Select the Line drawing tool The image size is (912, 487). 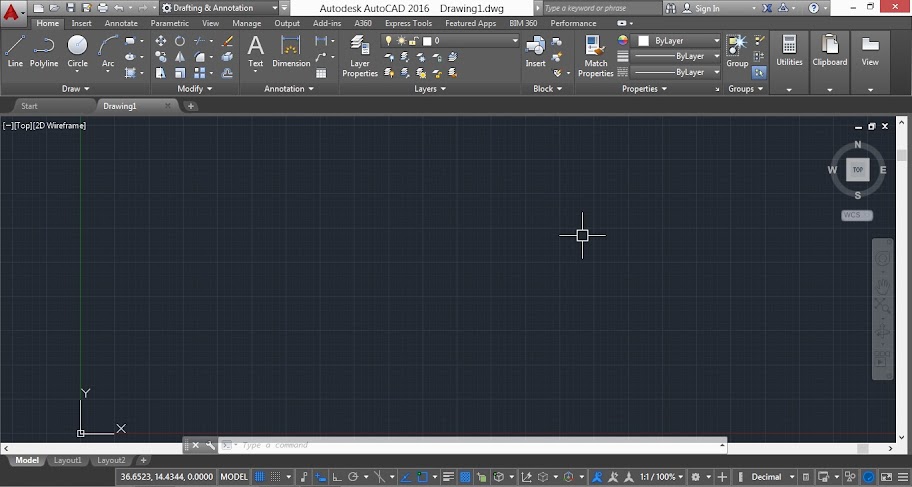(15, 50)
